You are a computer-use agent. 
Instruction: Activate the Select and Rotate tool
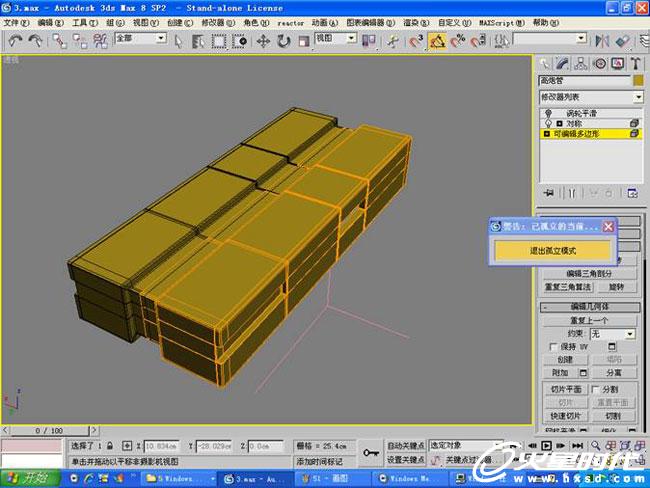coord(284,41)
